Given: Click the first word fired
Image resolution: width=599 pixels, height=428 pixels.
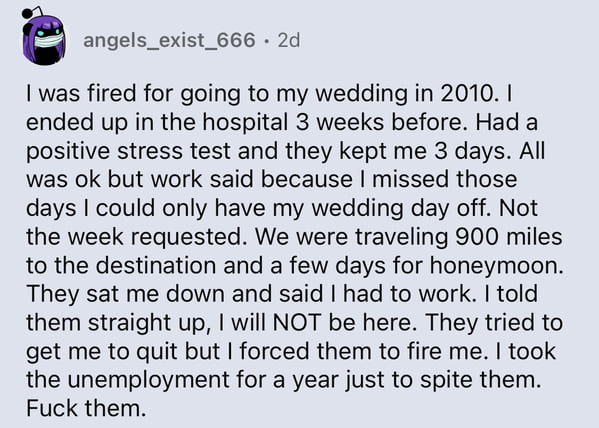Looking at the screenshot, I should coord(111,93).
